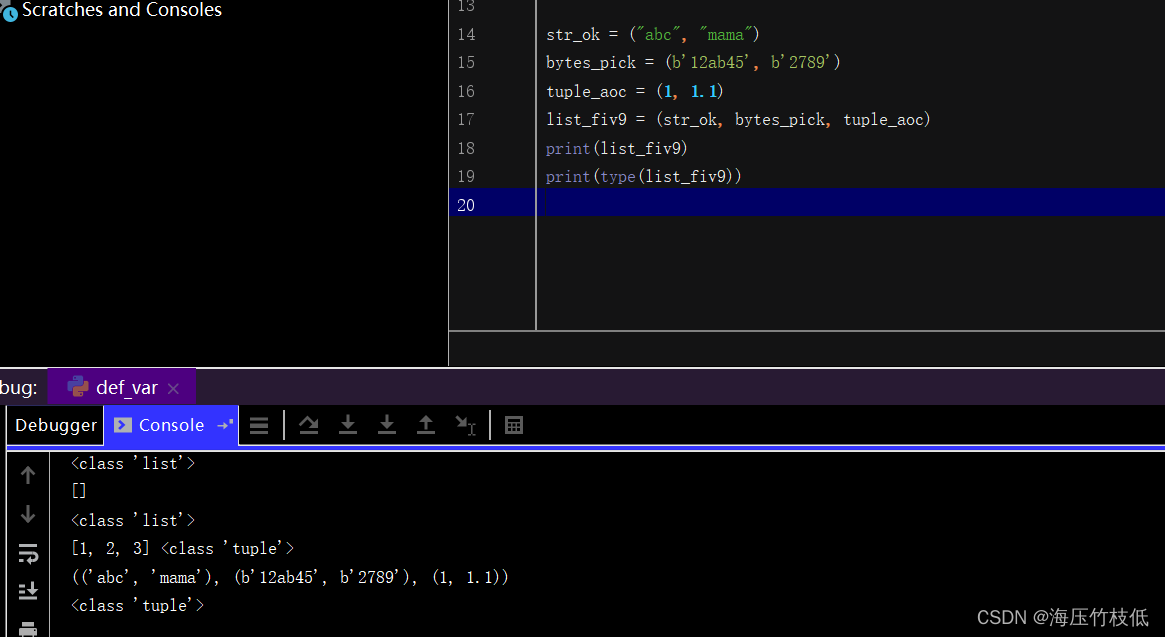Move down the stack trace arrow icon
Screen dimensions: 1165x637
28,514
